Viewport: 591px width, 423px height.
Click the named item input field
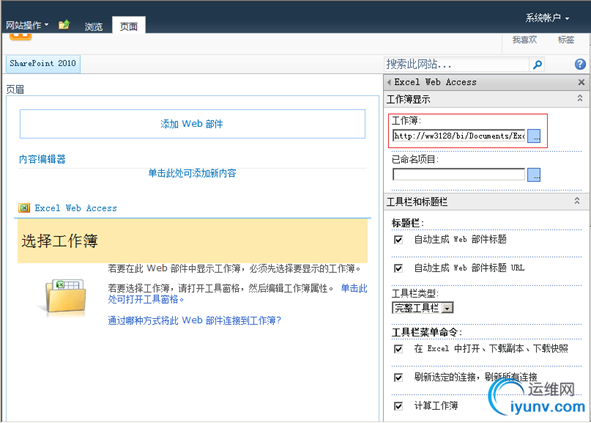pyautogui.click(x=459, y=175)
